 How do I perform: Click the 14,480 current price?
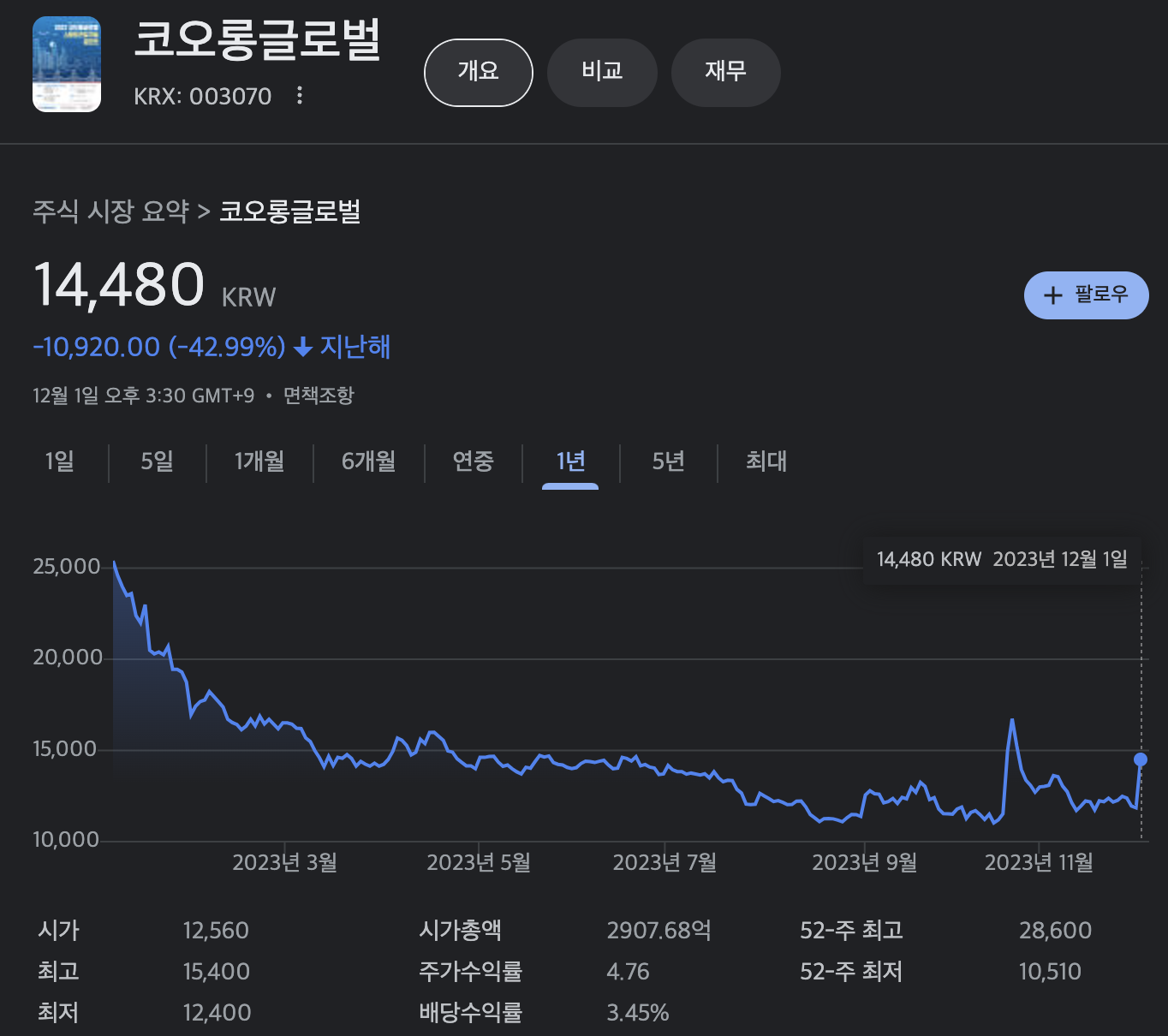point(119,285)
